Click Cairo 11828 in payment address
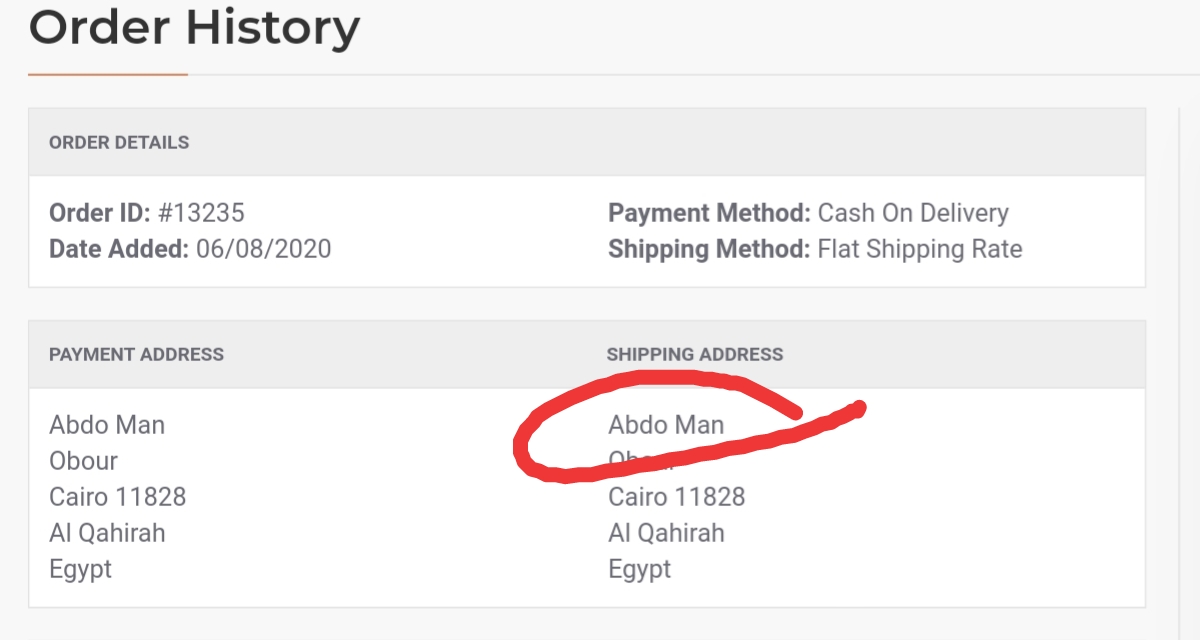Image resolution: width=1200 pixels, height=640 pixels. [117, 497]
